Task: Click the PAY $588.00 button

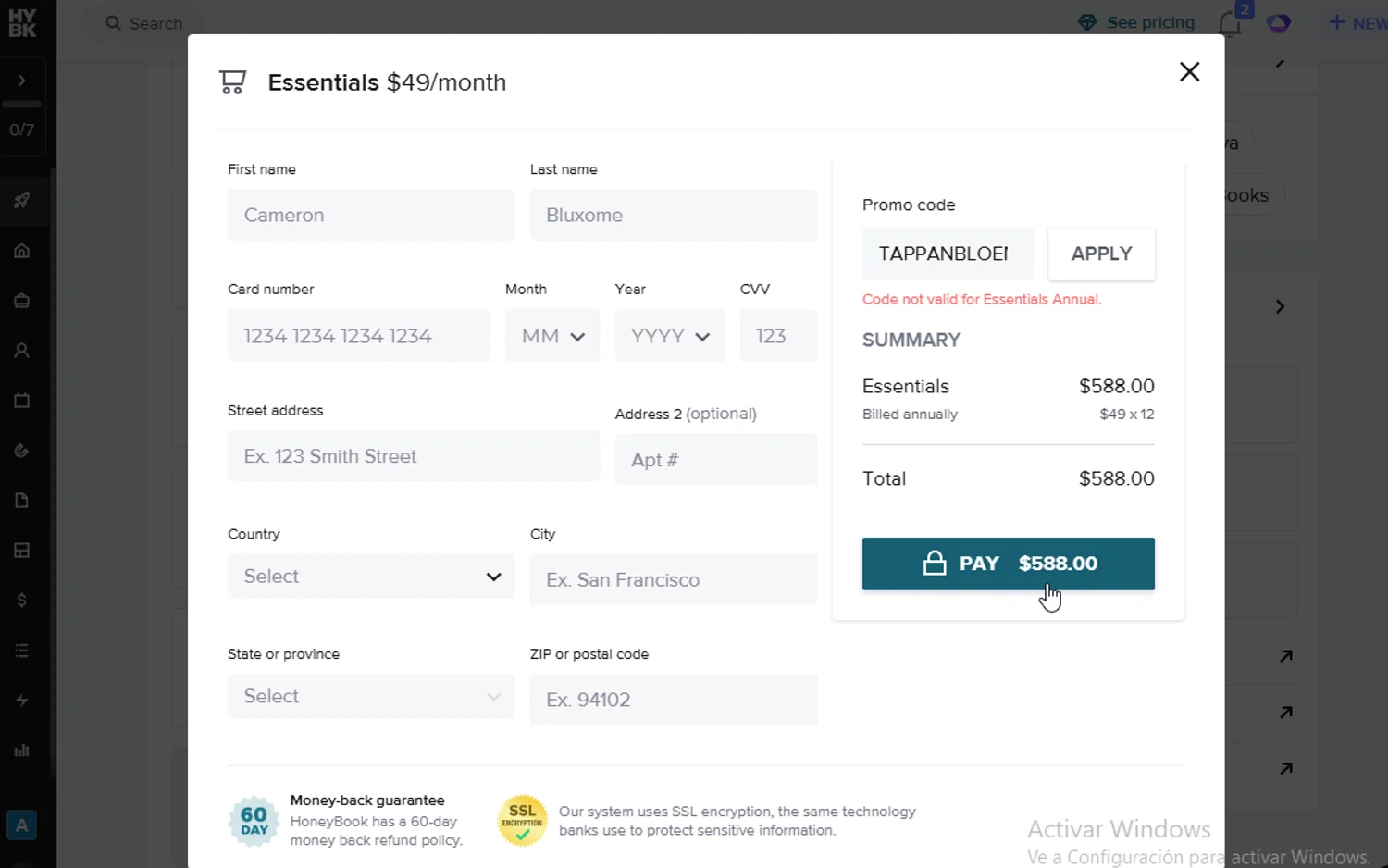Action: pos(1009,564)
